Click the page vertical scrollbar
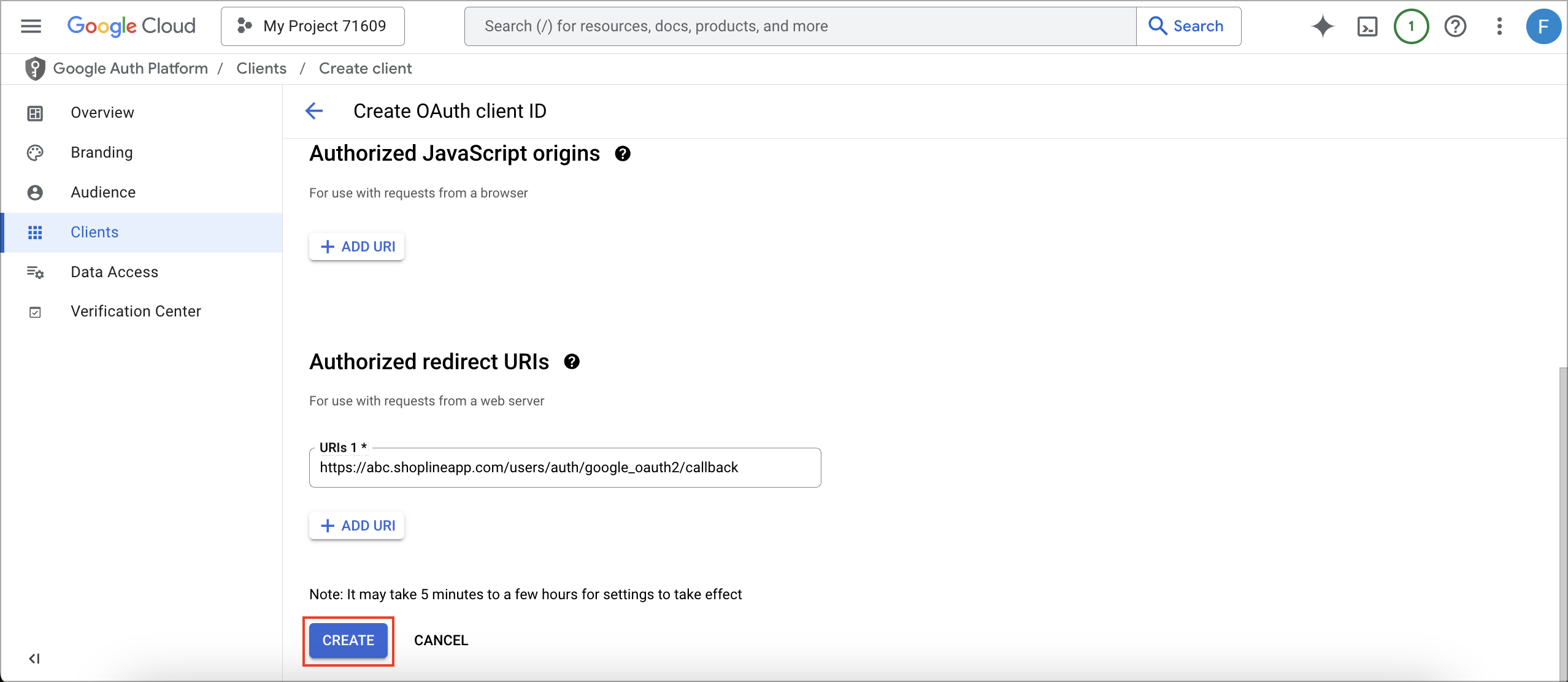1568x682 pixels. (1562, 524)
